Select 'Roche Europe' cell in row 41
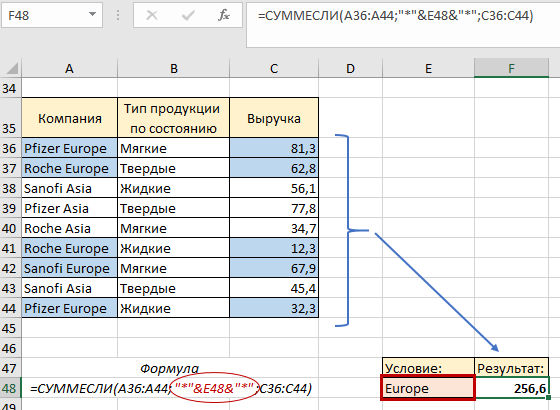The image size is (560, 410). 70,248
